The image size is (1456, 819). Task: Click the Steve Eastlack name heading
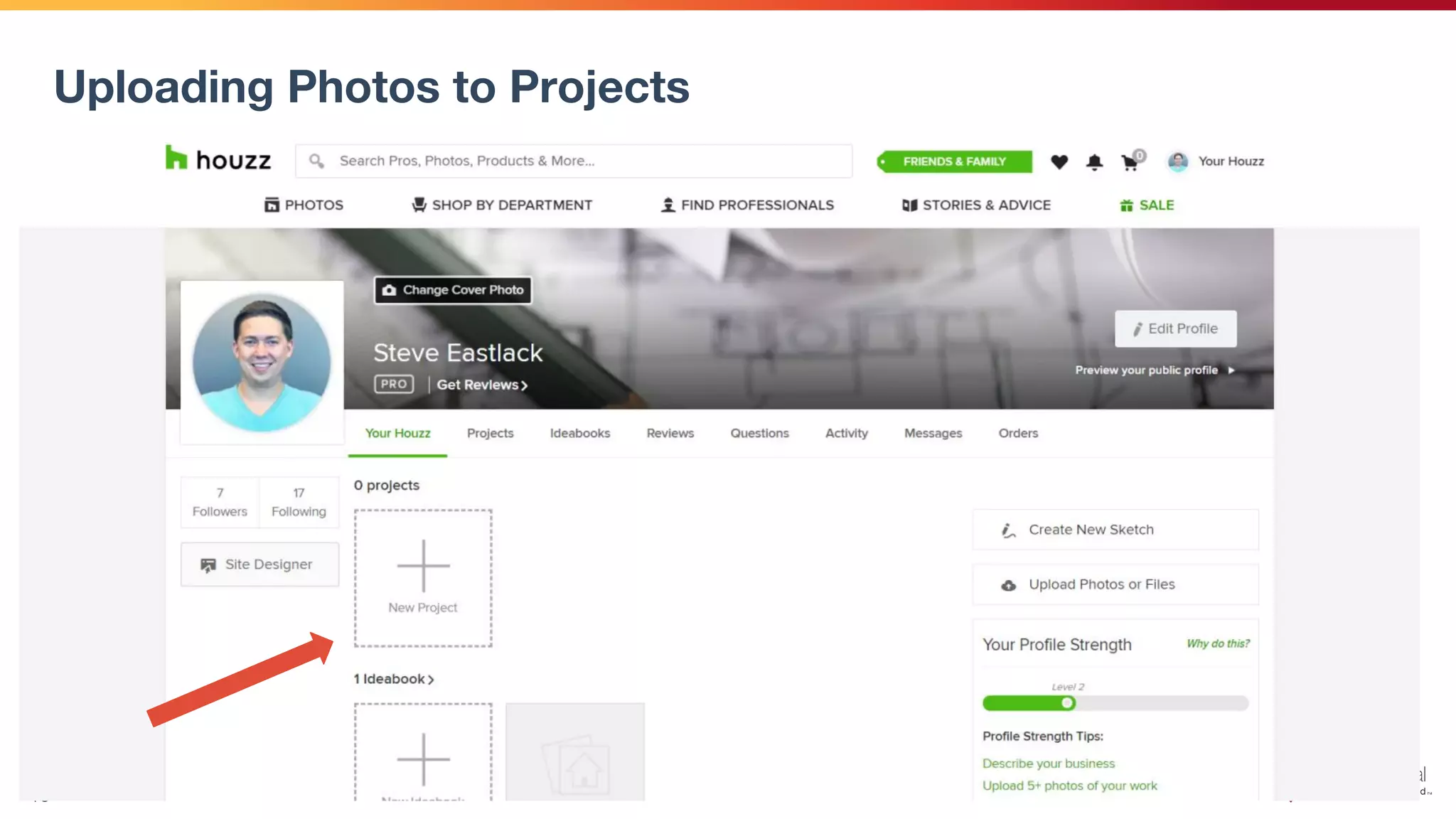pos(458,353)
